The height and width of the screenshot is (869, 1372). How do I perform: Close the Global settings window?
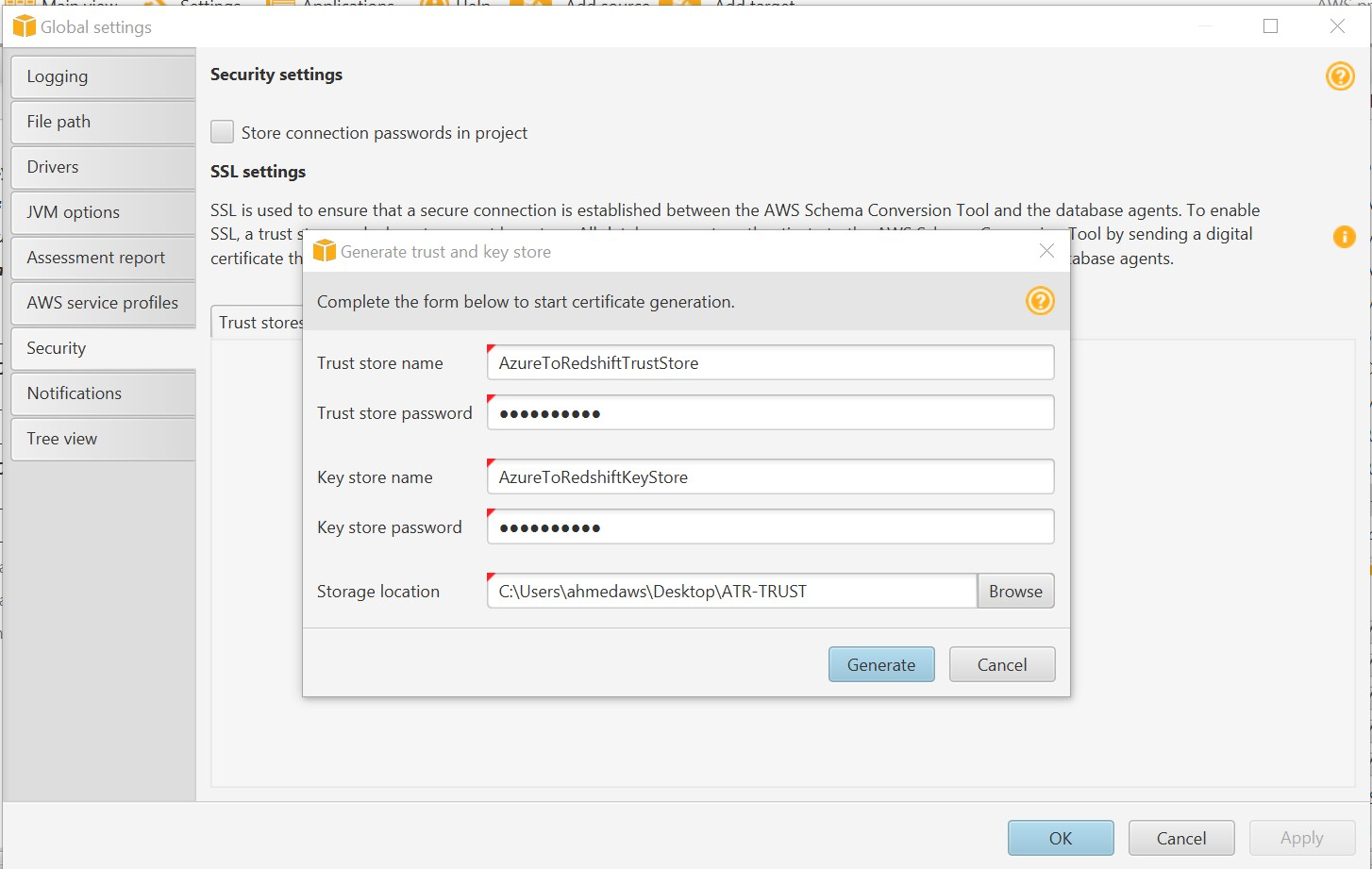1337,26
